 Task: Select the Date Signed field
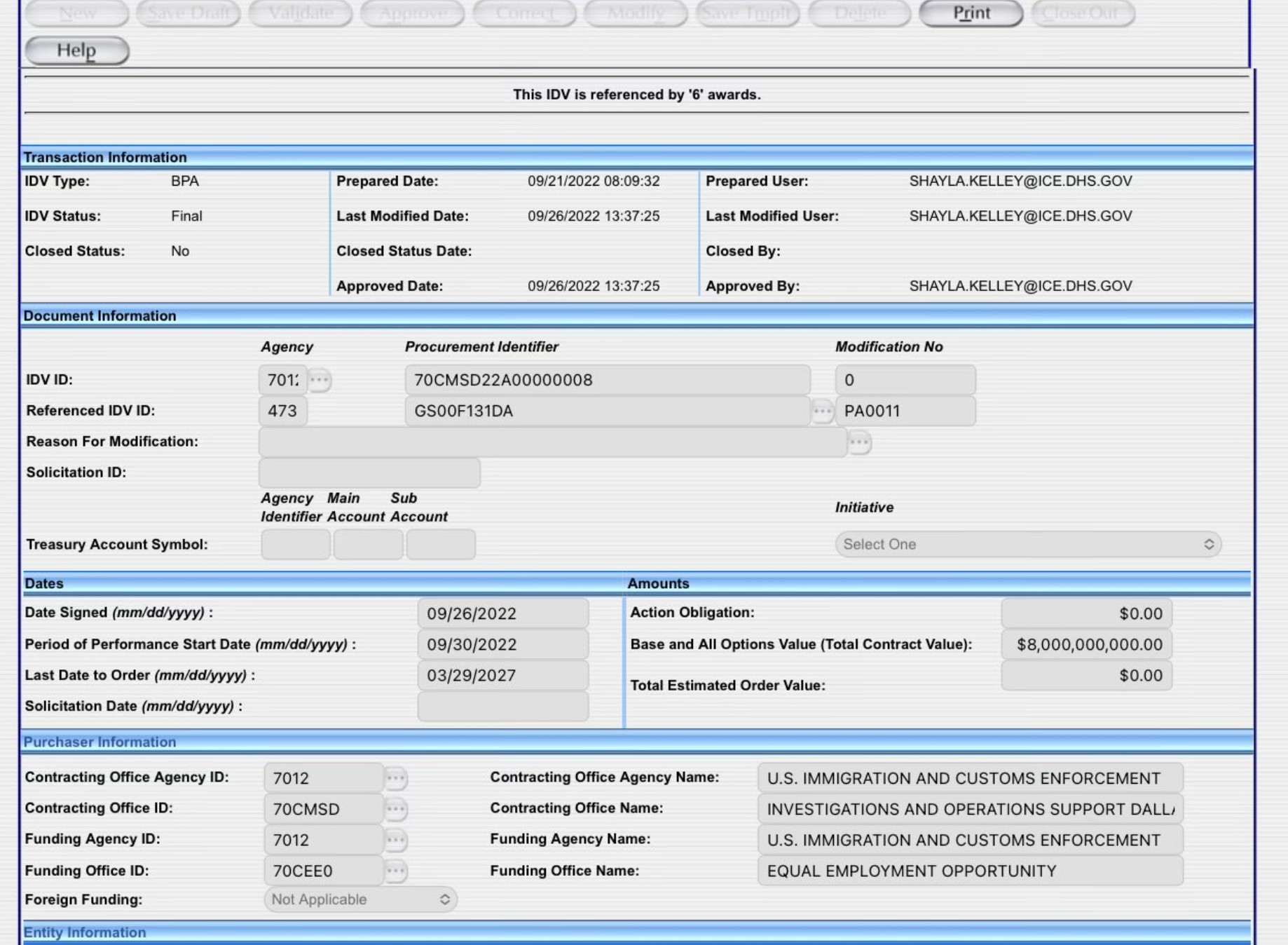pos(502,613)
